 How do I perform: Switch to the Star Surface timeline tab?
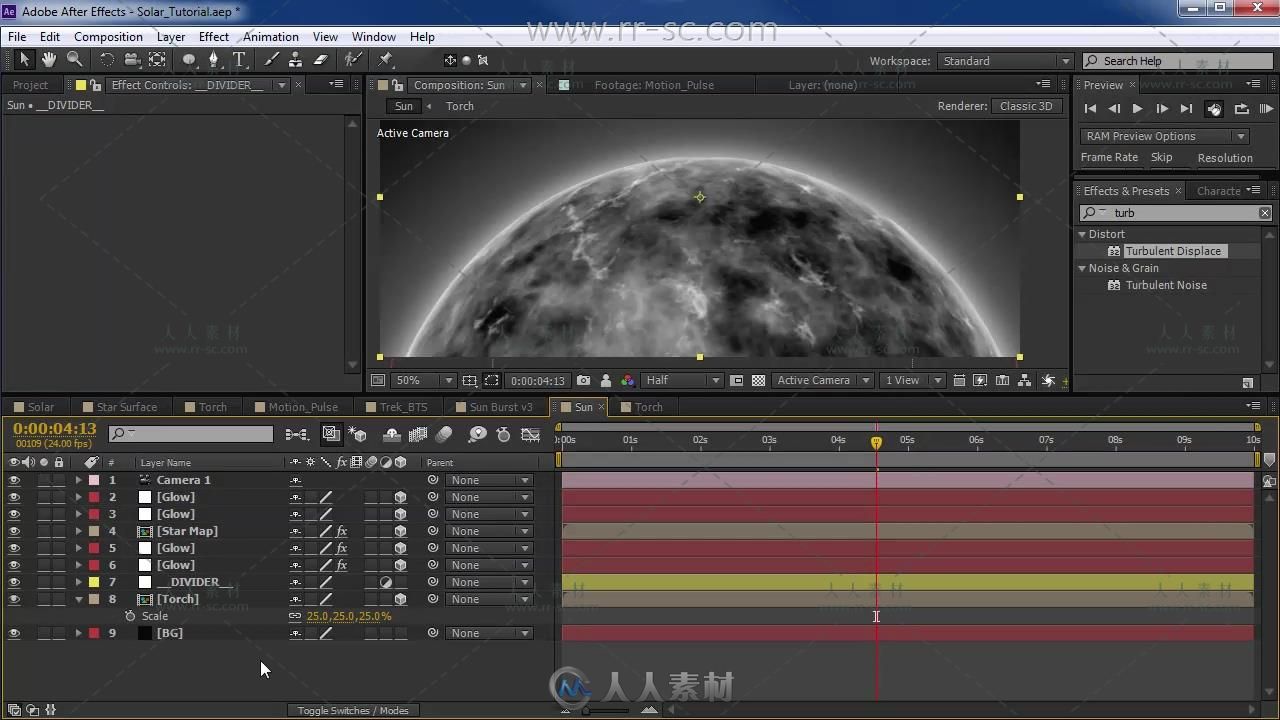coord(127,407)
